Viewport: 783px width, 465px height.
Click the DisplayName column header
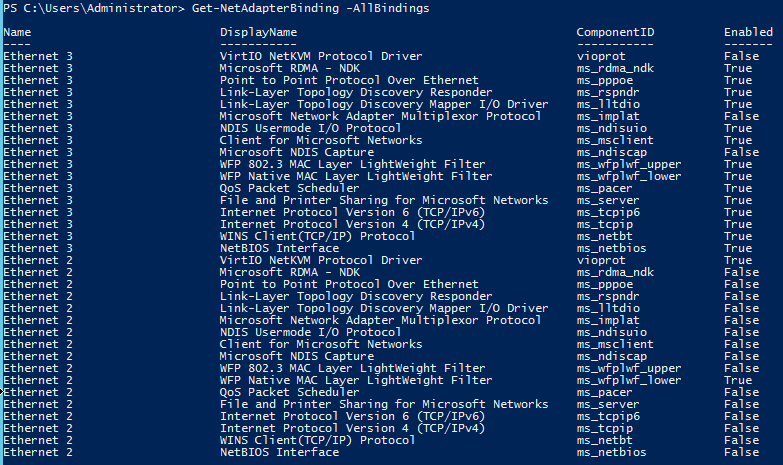pos(258,33)
